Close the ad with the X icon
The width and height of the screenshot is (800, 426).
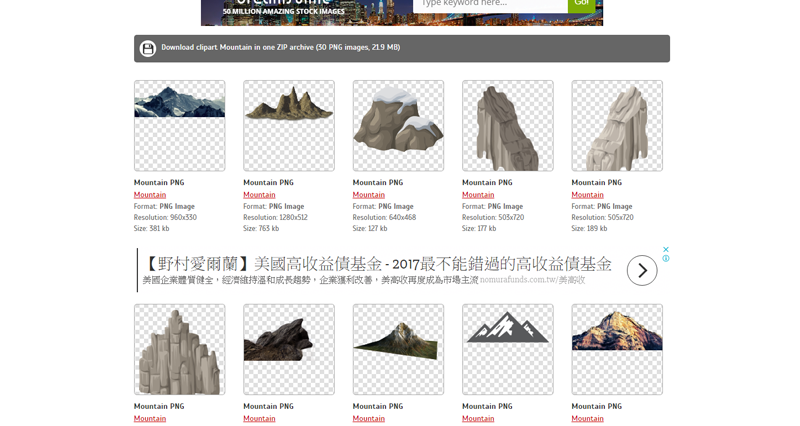coord(665,250)
